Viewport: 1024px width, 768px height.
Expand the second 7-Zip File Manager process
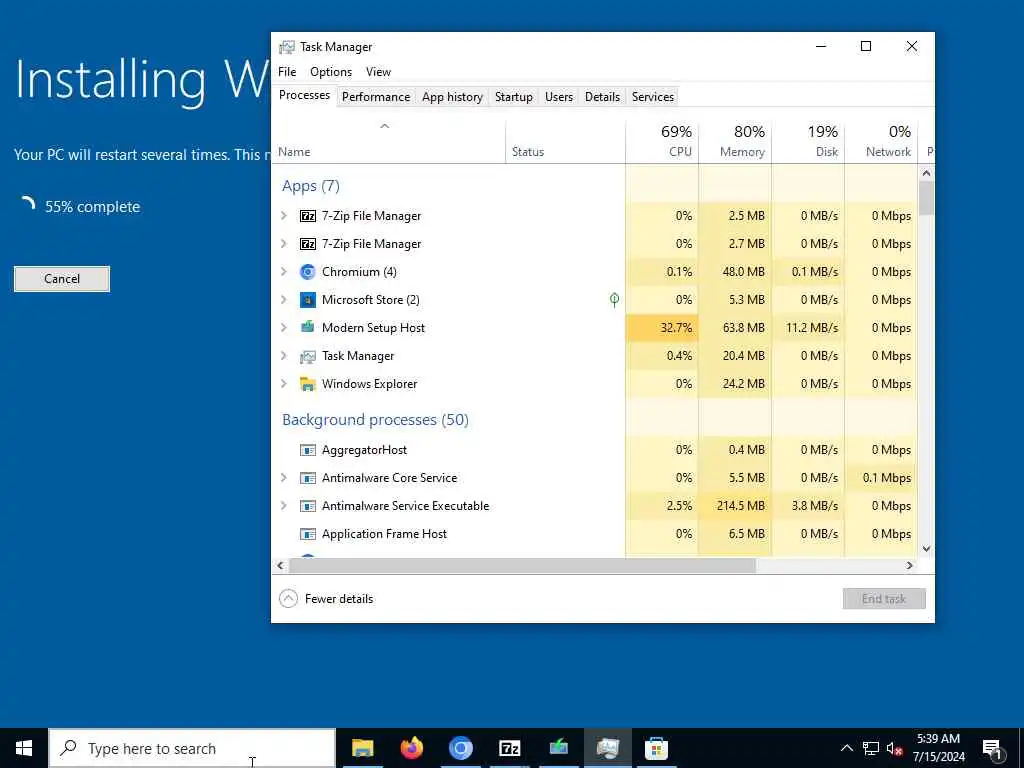coord(283,244)
